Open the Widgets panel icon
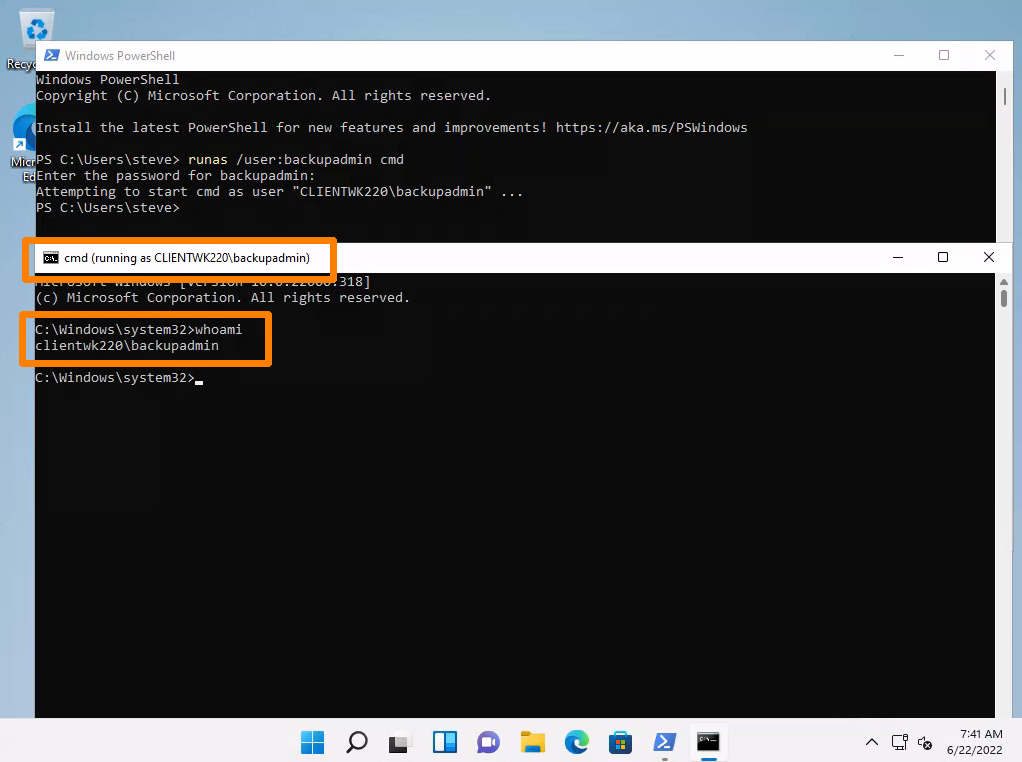This screenshot has width=1022, height=762. point(445,742)
